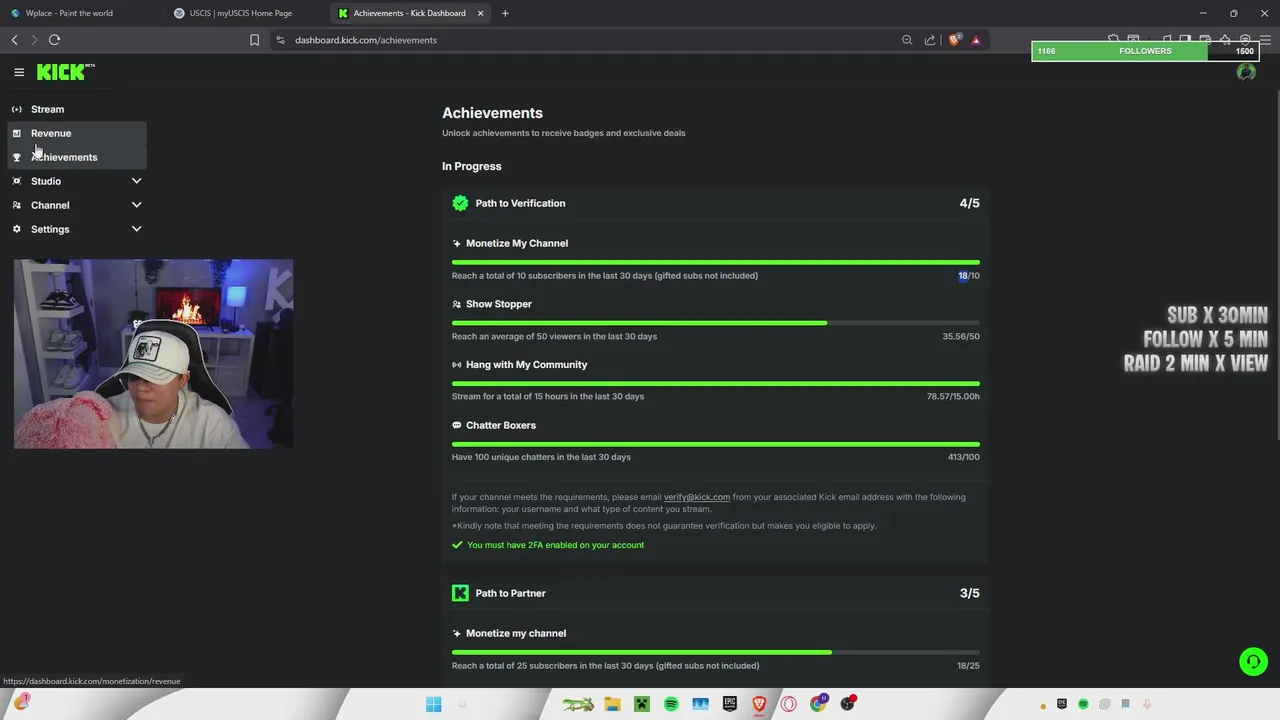Expand the Settings sidebar section chevron
The image size is (1280, 720).
(x=137, y=229)
